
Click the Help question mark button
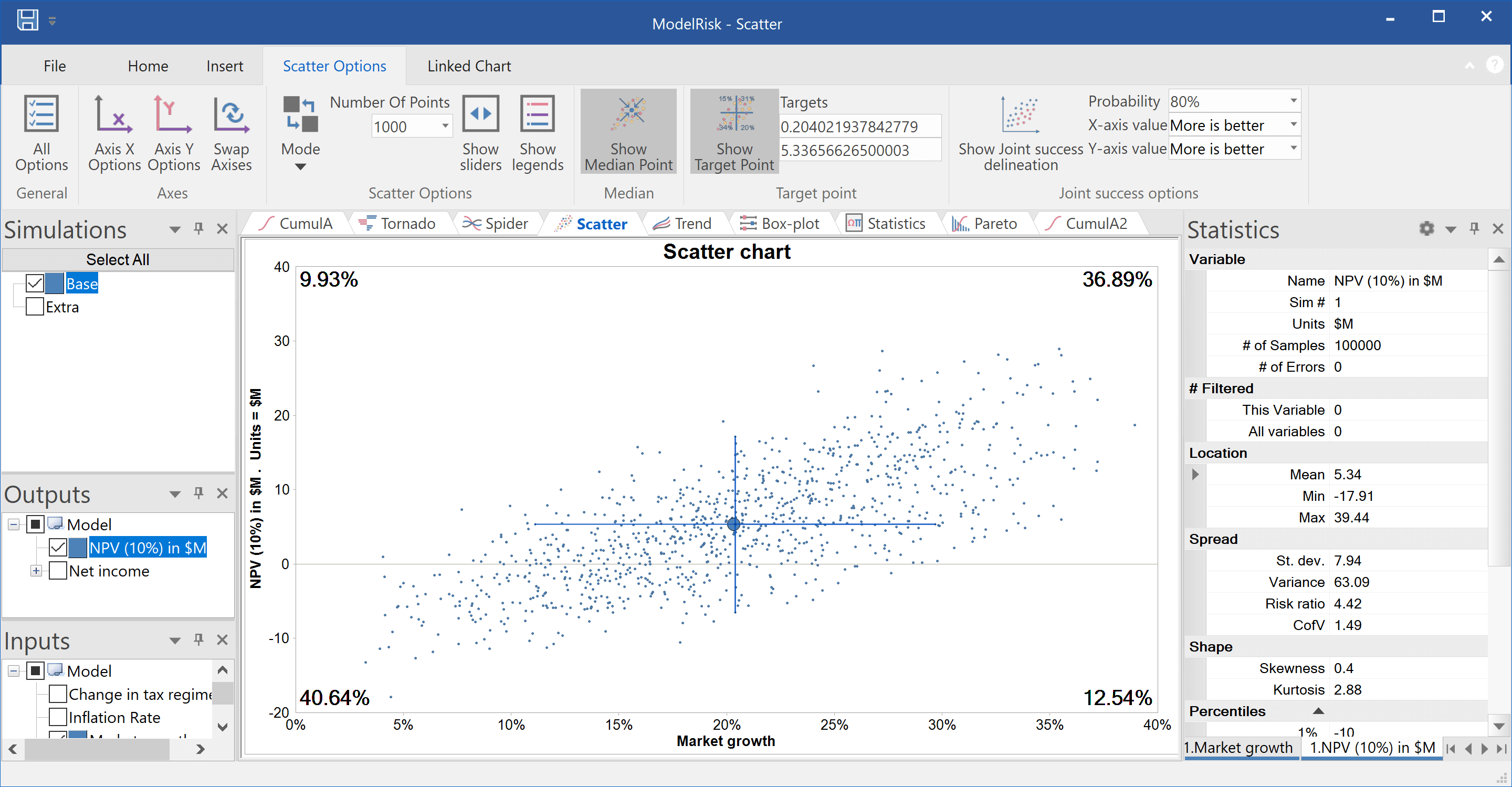[1496, 65]
